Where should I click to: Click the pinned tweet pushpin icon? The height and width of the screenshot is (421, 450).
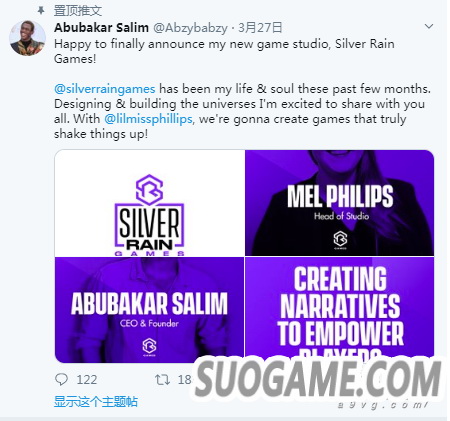pyautogui.click(x=41, y=11)
